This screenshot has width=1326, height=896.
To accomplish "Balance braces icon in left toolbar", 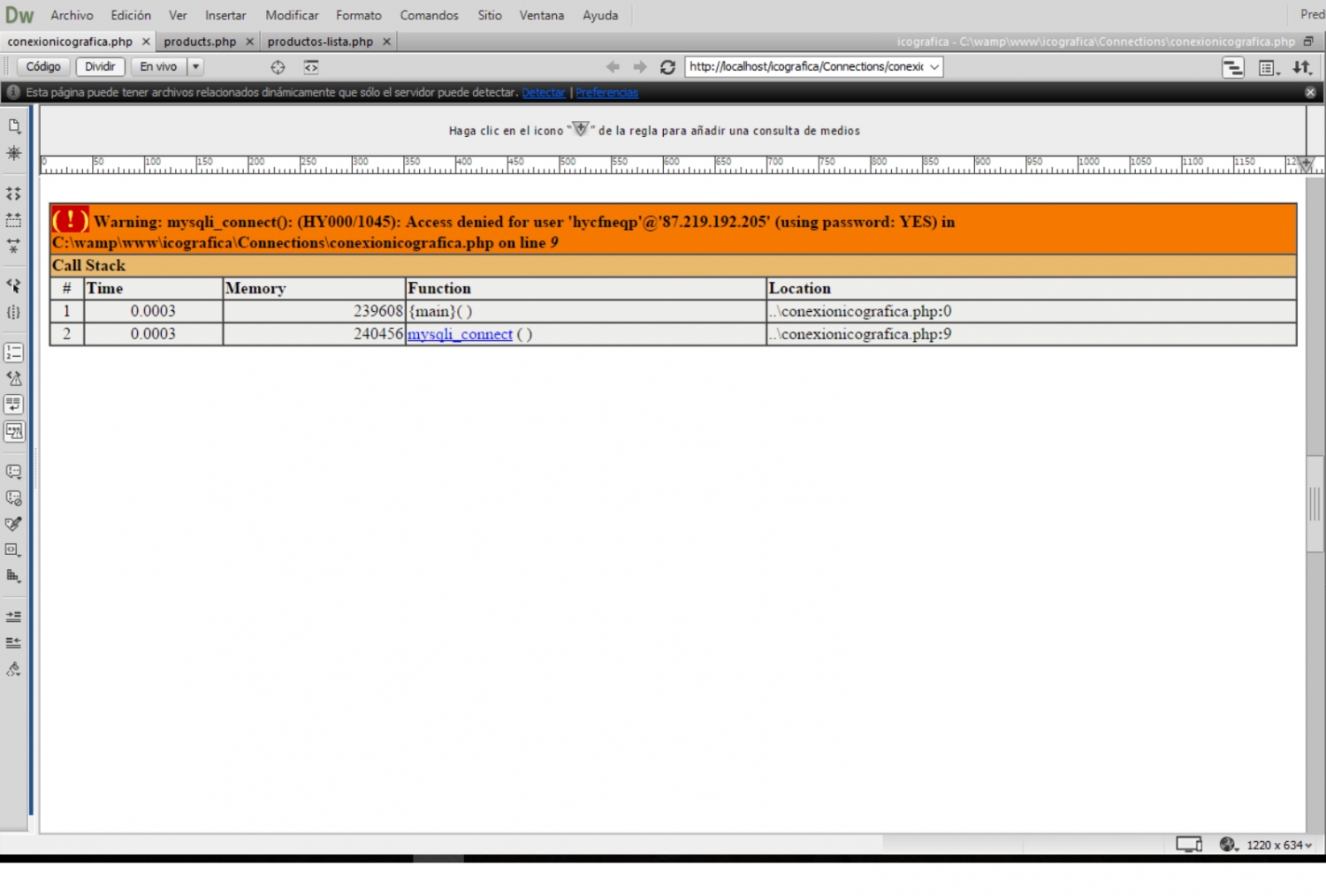I will click(x=14, y=312).
